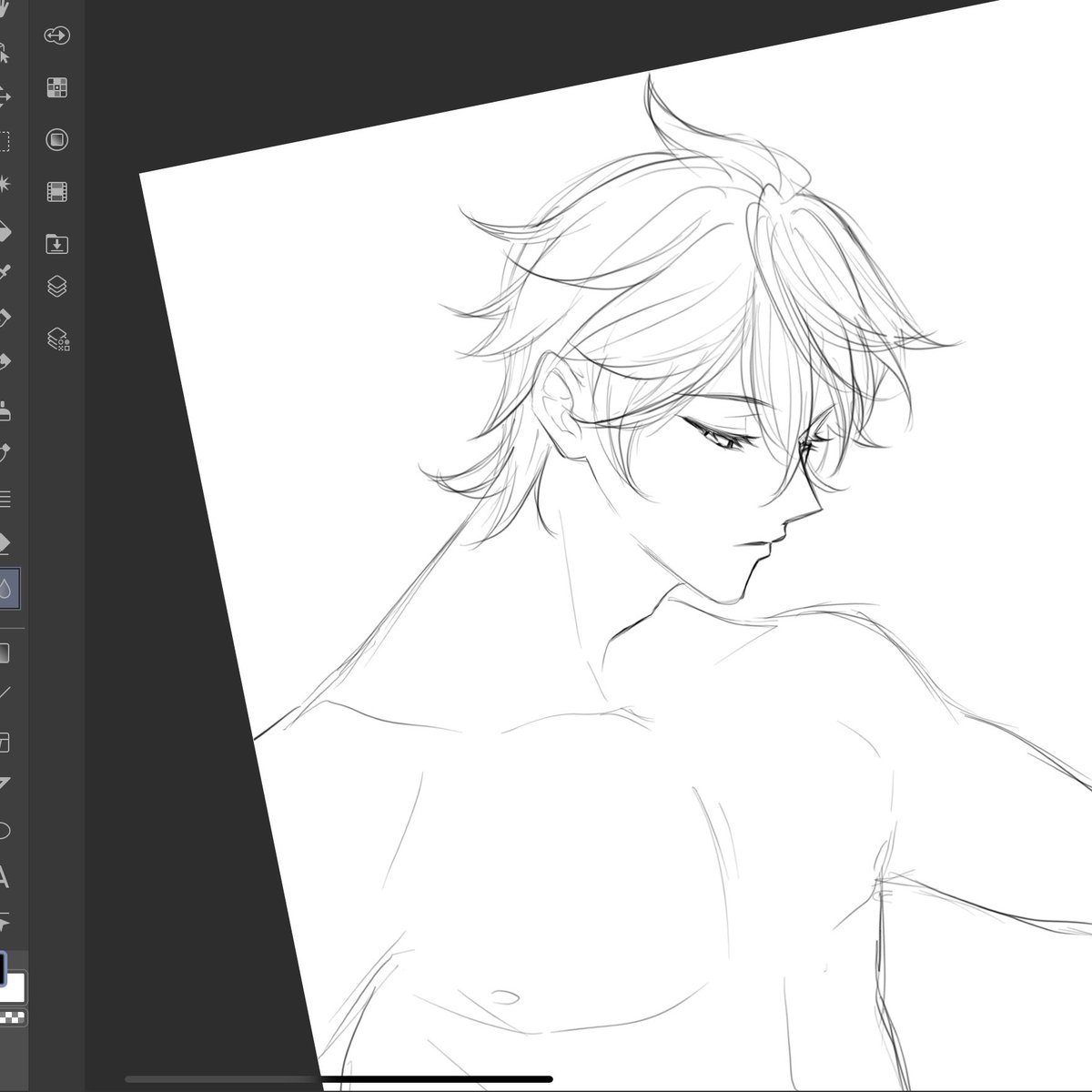This screenshot has width=1092, height=1092.
Task: Select the Auto Select magic wand tool
Action: click(4, 185)
